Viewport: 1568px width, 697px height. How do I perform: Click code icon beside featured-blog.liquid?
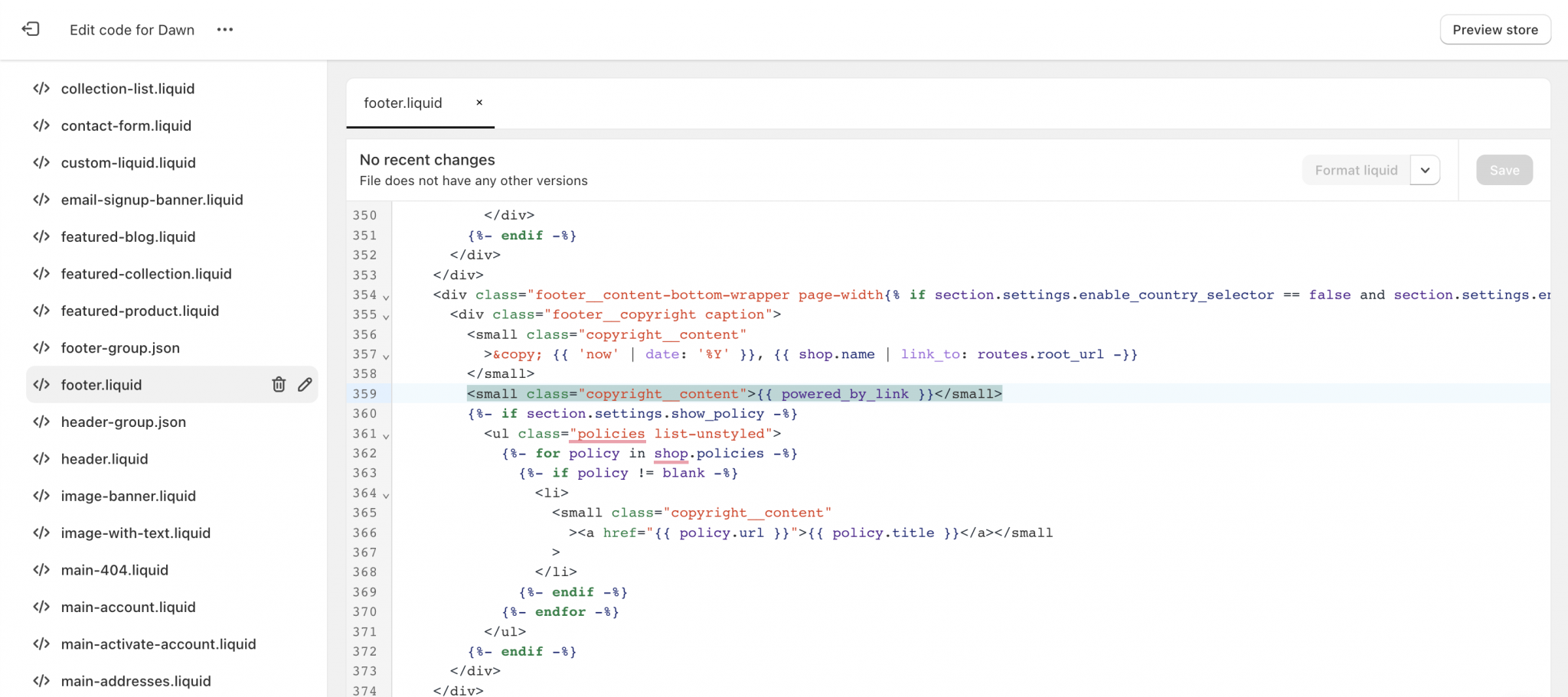pos(41,237)
